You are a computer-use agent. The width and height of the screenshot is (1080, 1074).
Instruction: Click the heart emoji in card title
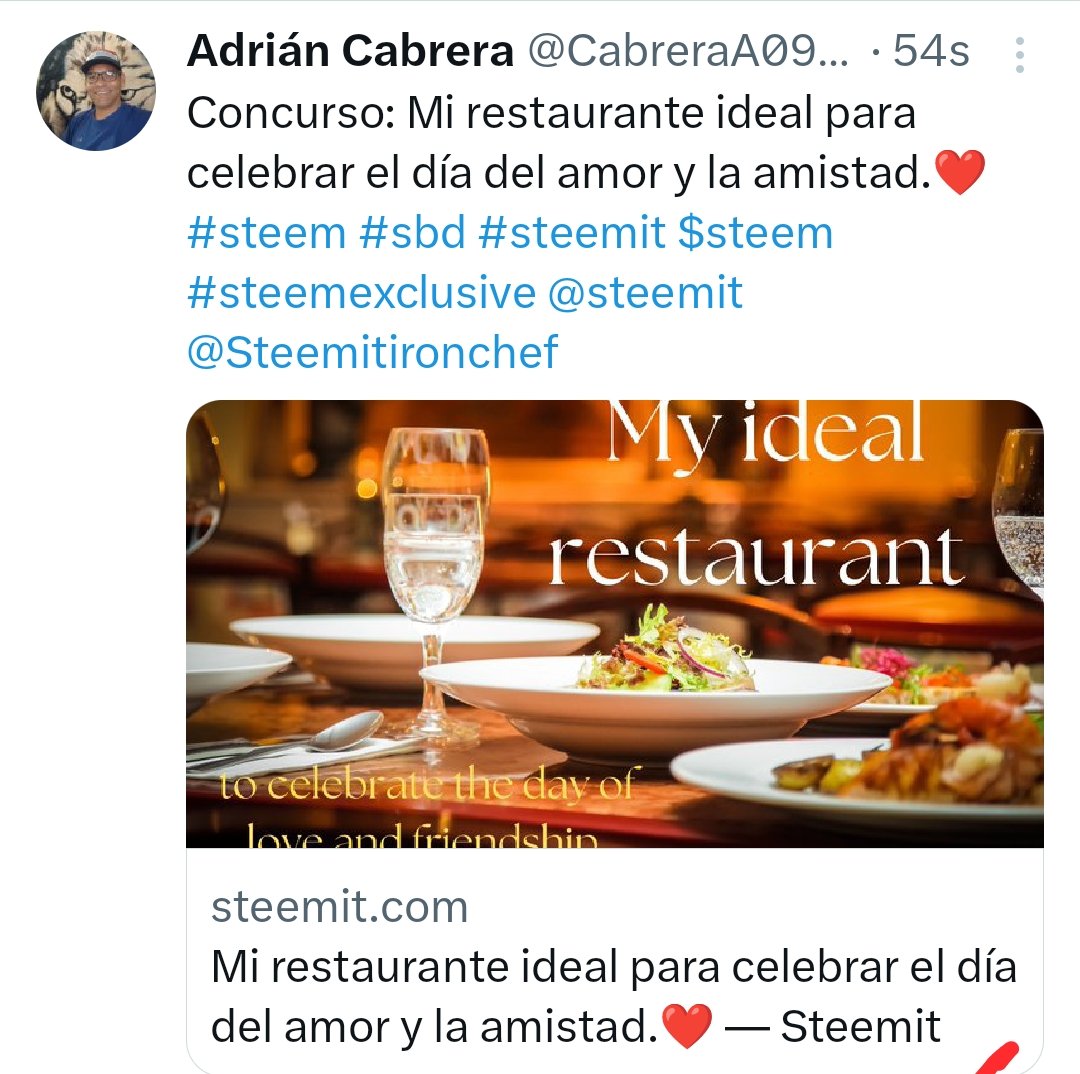[687, 1026]
